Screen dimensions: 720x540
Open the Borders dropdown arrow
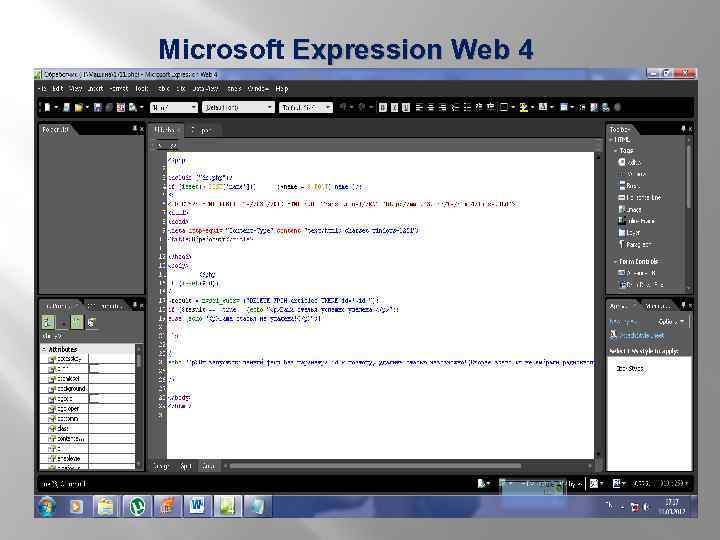pos(512,107)
